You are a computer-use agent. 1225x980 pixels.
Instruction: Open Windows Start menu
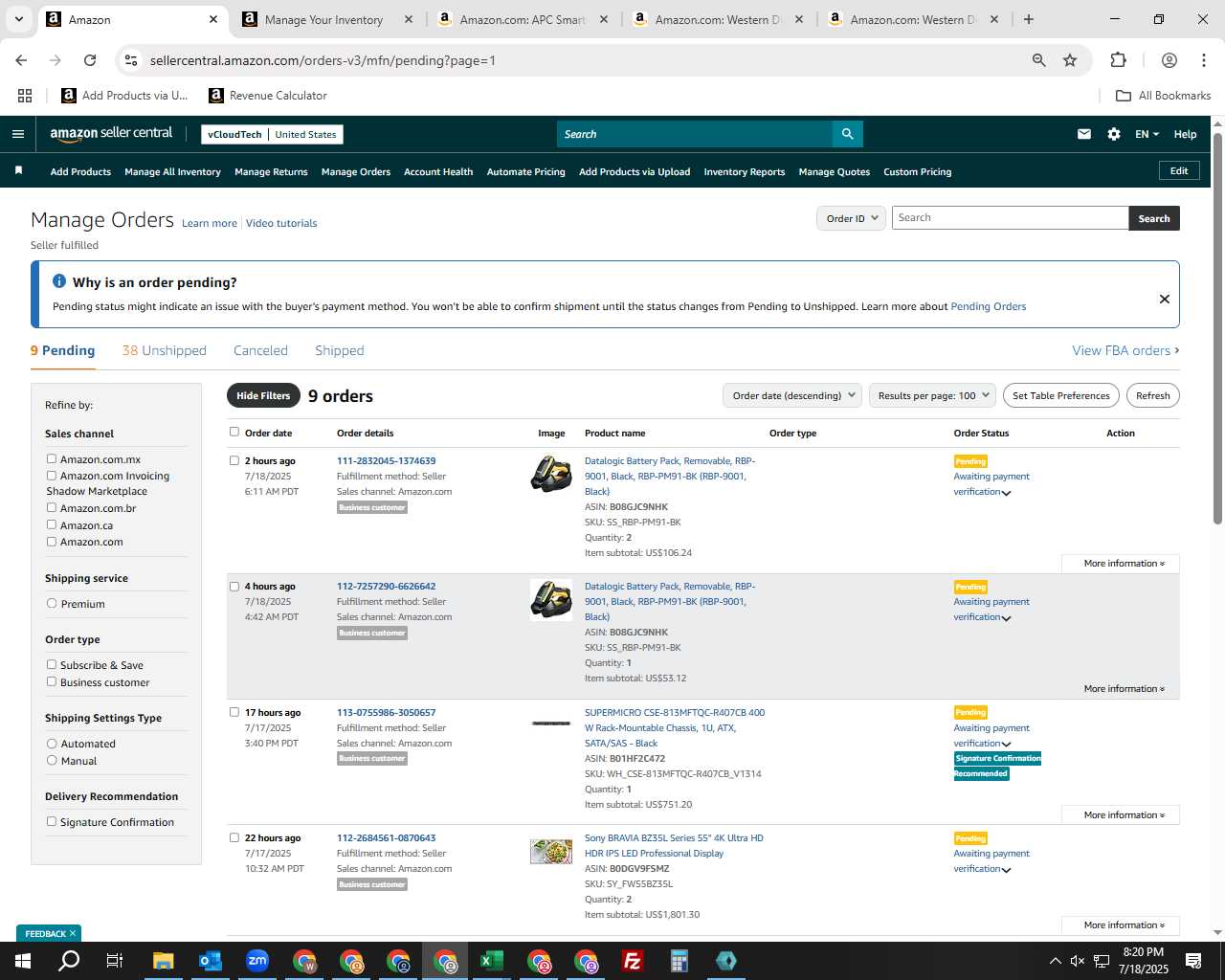coord(22,961)
